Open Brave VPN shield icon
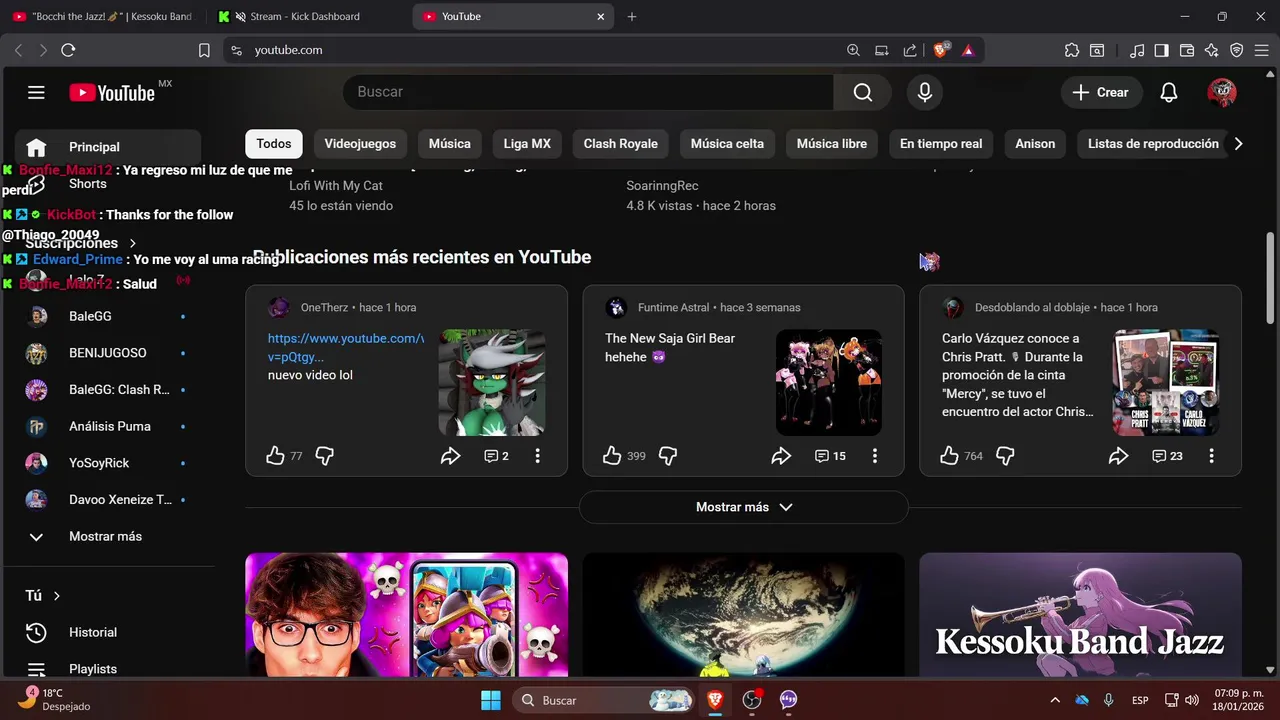The height and width of the screenshot is (720, 1280). [x=1237, y=50]
